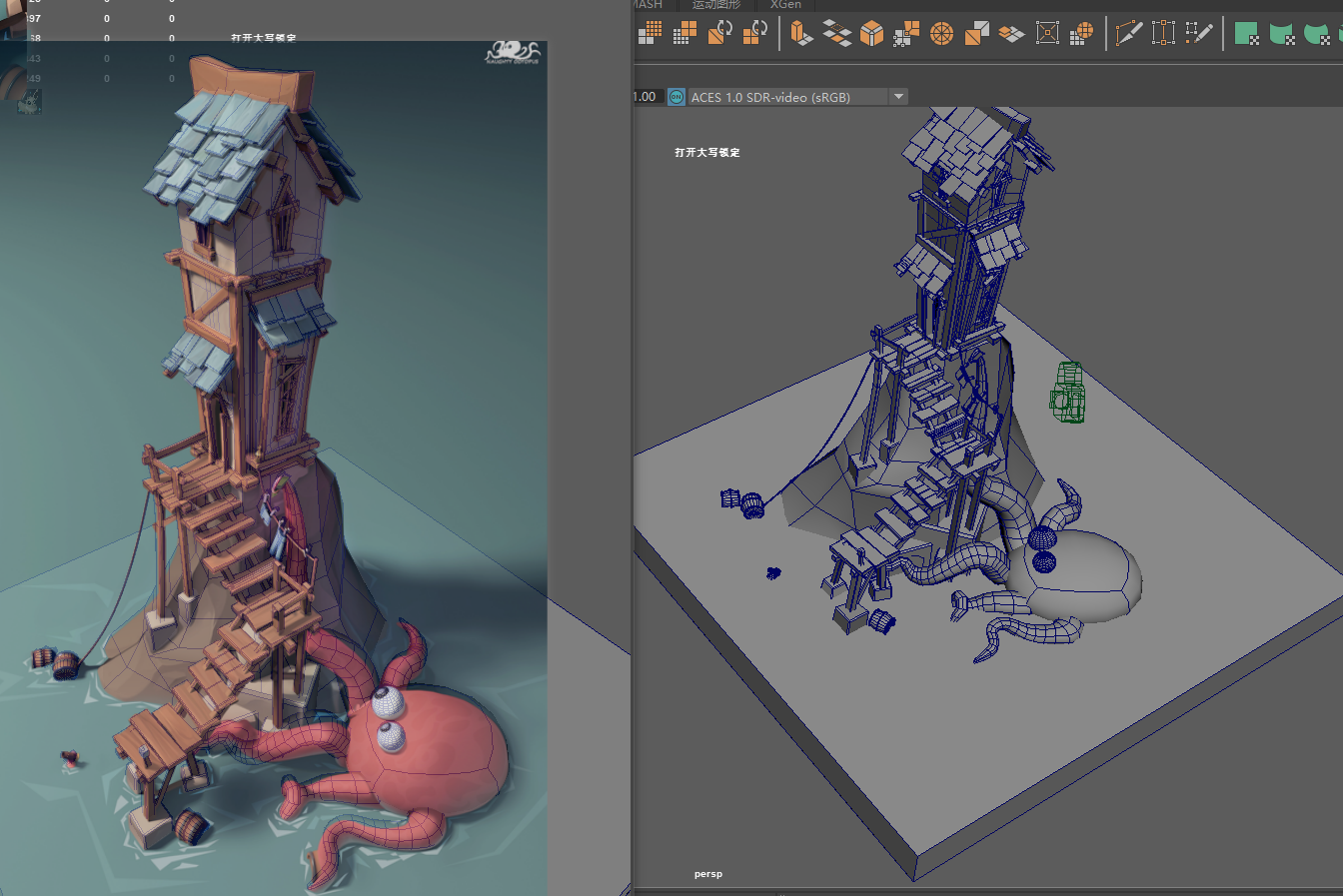Screen dimensions: 1343x896
Task: Click the Merge vertices shelf icon
Action: point(906,33)
